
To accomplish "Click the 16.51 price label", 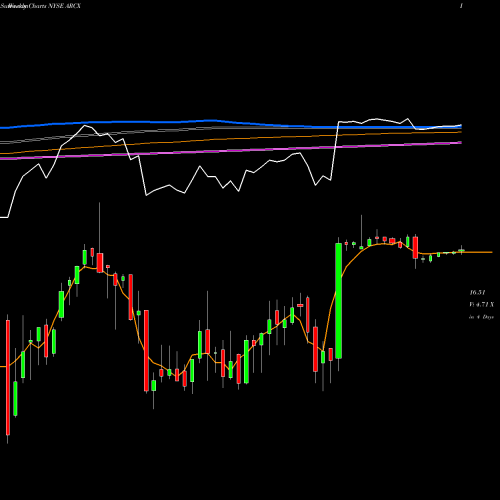I will (477, 293).
